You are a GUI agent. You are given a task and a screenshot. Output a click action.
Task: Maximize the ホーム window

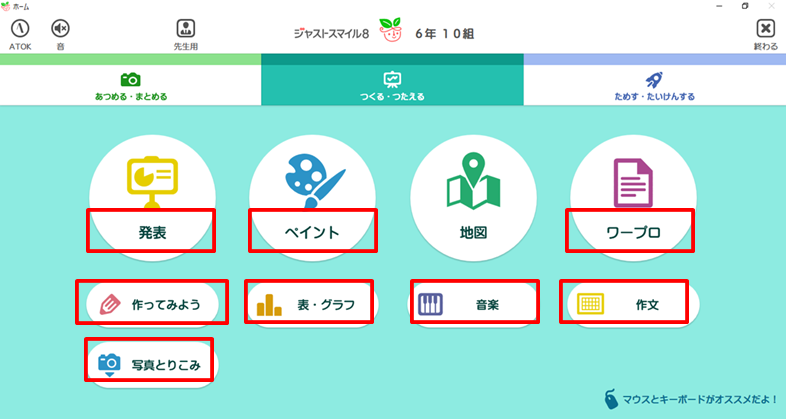click(745, 6)
